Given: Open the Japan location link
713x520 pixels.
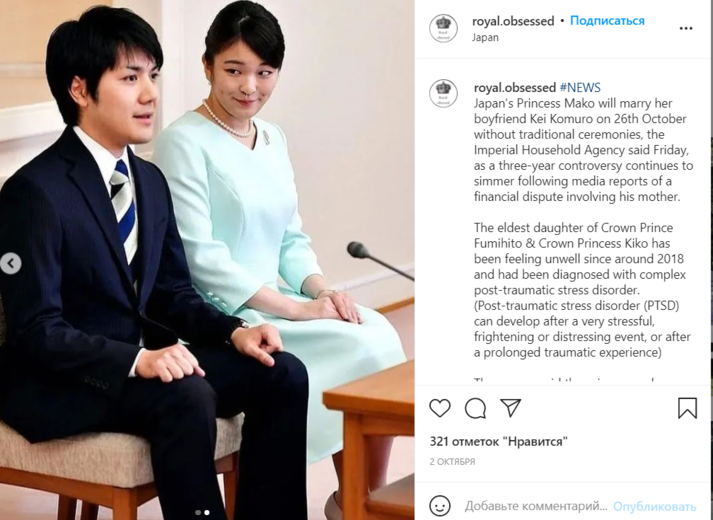Looking at the screenshot, I should (x=485, y=37).
